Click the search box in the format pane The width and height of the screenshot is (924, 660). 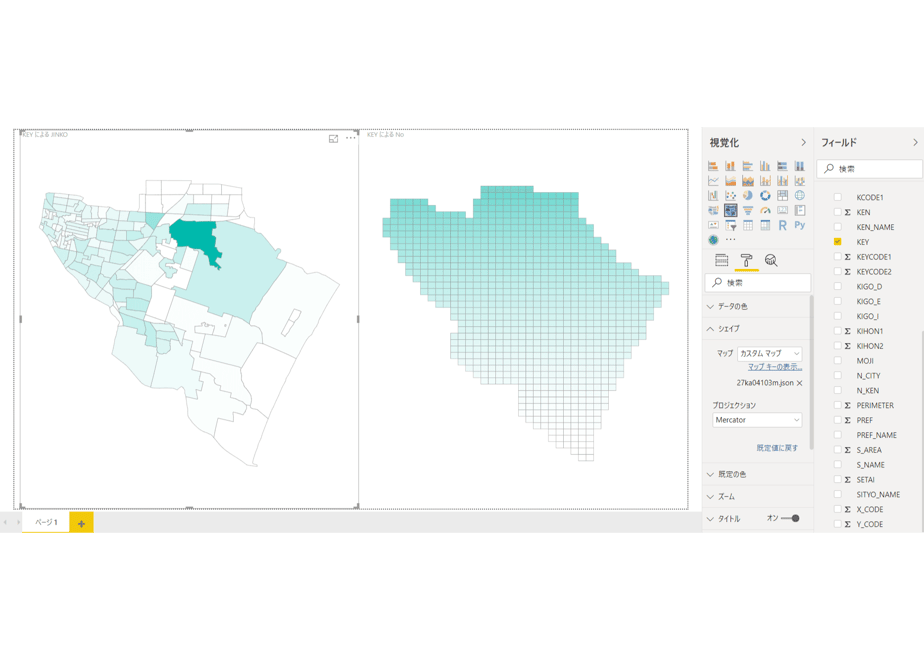coord(757,283)
